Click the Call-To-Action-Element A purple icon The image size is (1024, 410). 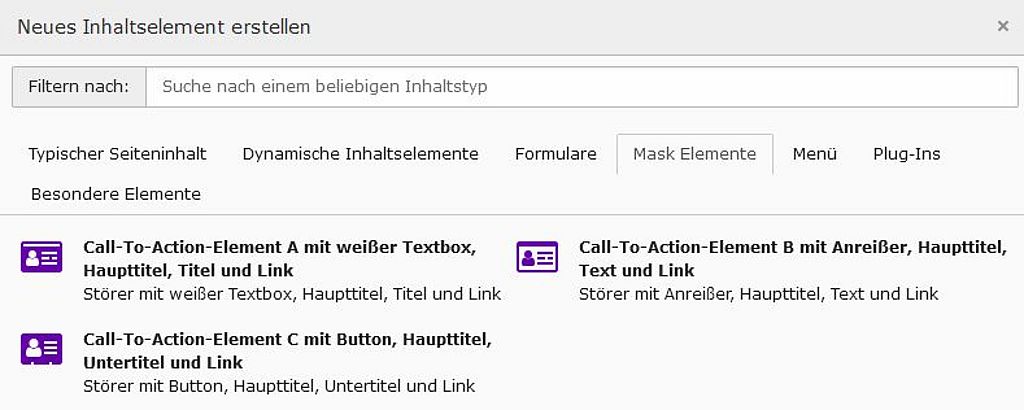point(41,257)
